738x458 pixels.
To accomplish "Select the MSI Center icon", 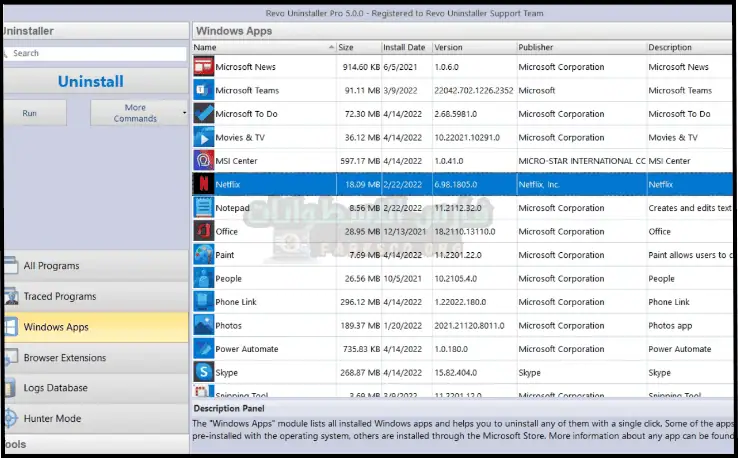I will 203,161.
